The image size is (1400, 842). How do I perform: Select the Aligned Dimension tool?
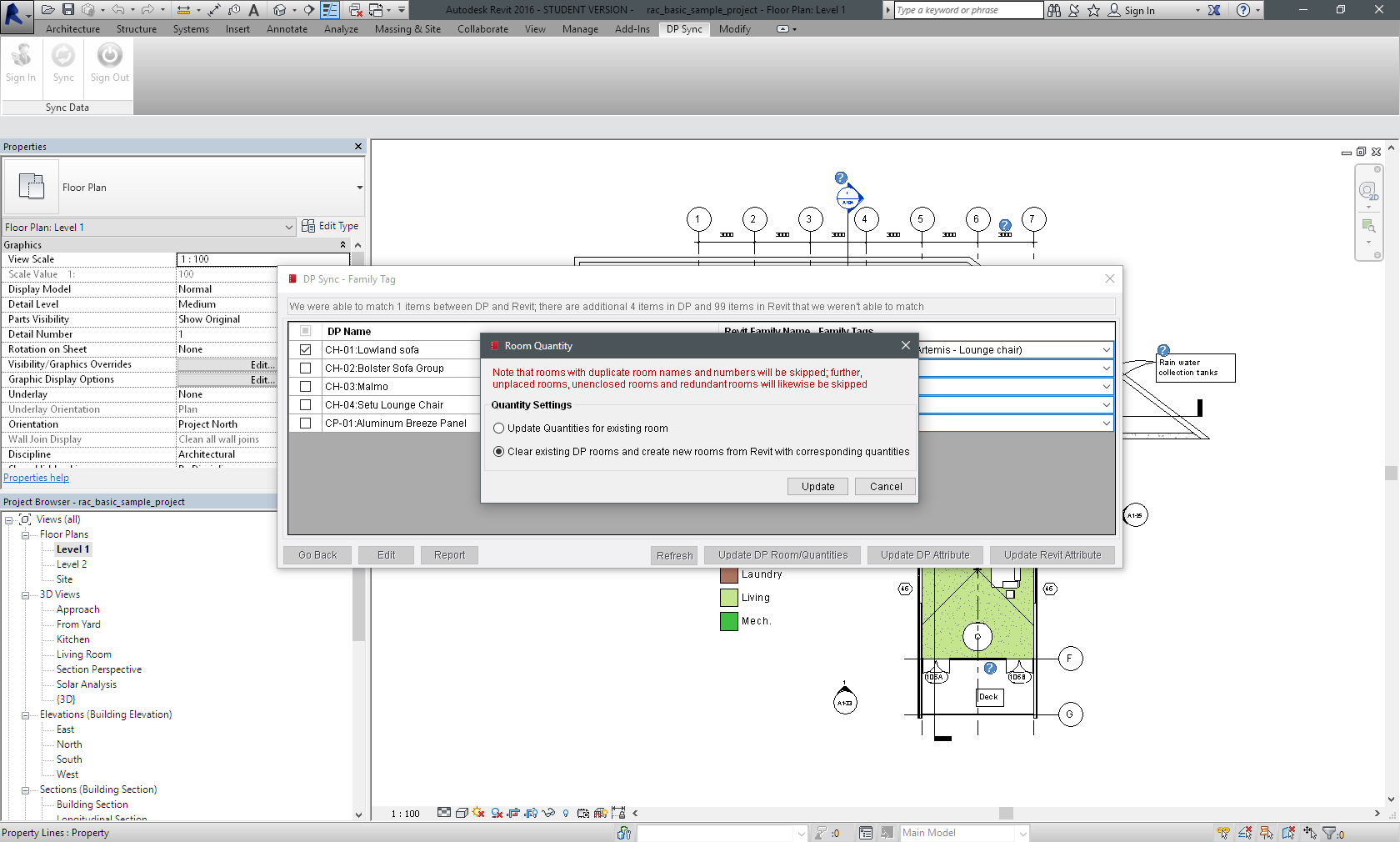click(x=214, y=10)
